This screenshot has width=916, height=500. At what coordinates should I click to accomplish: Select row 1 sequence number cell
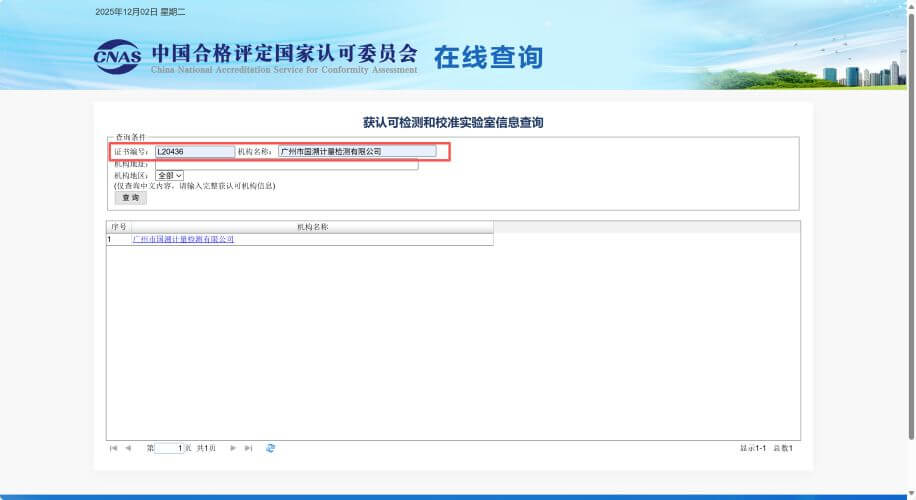point(118,240)
